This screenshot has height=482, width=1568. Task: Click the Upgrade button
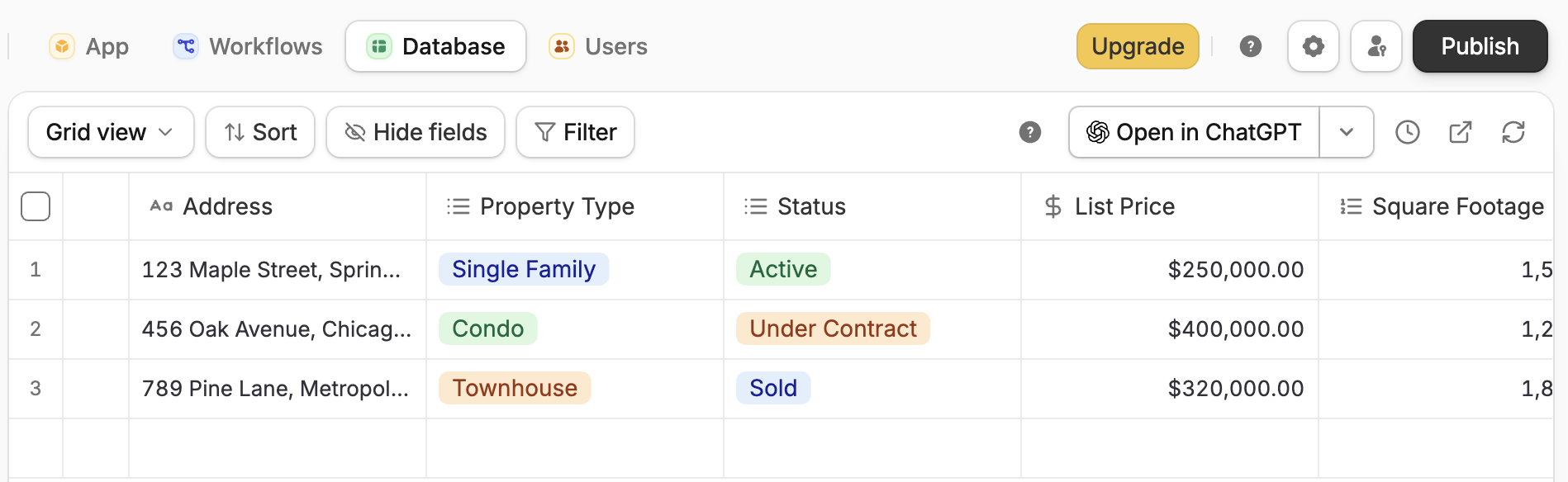tap(1138, 46)
